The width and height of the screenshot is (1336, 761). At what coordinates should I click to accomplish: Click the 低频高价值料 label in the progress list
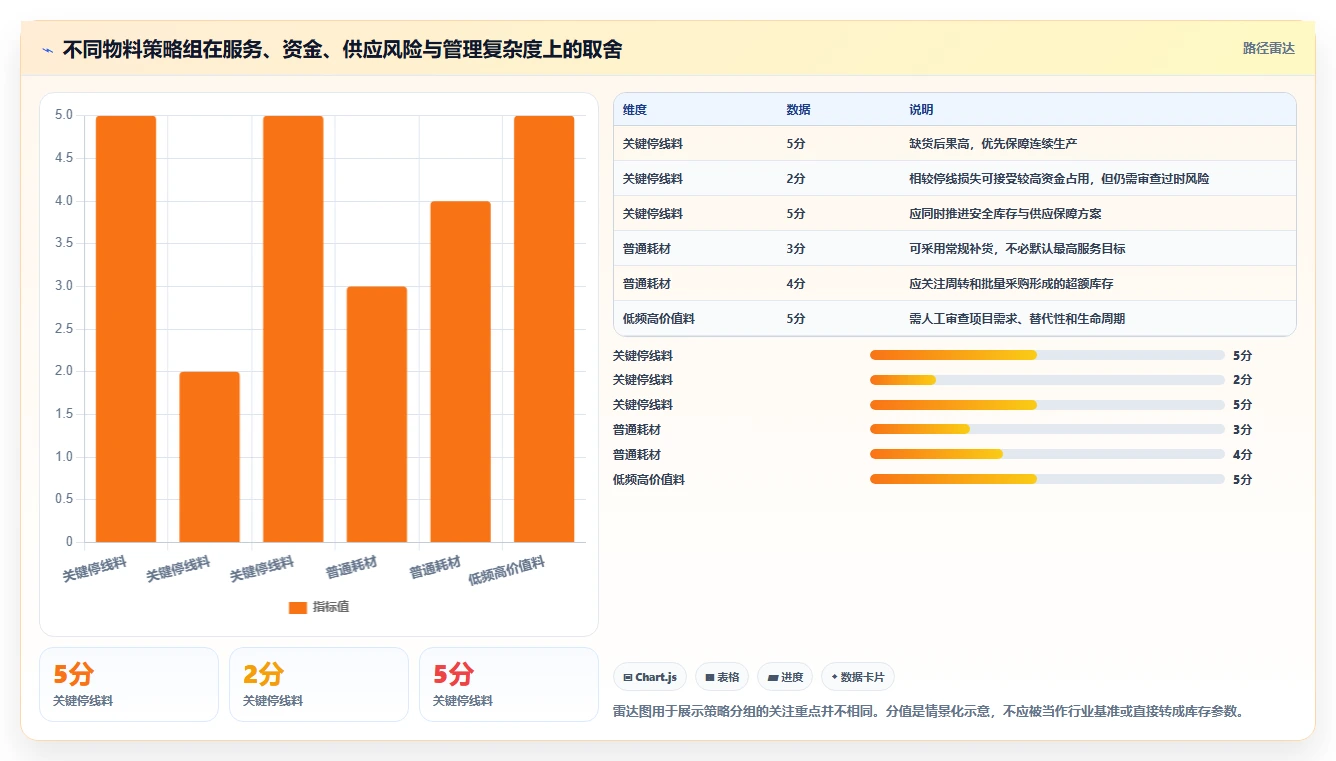[649, 480]
